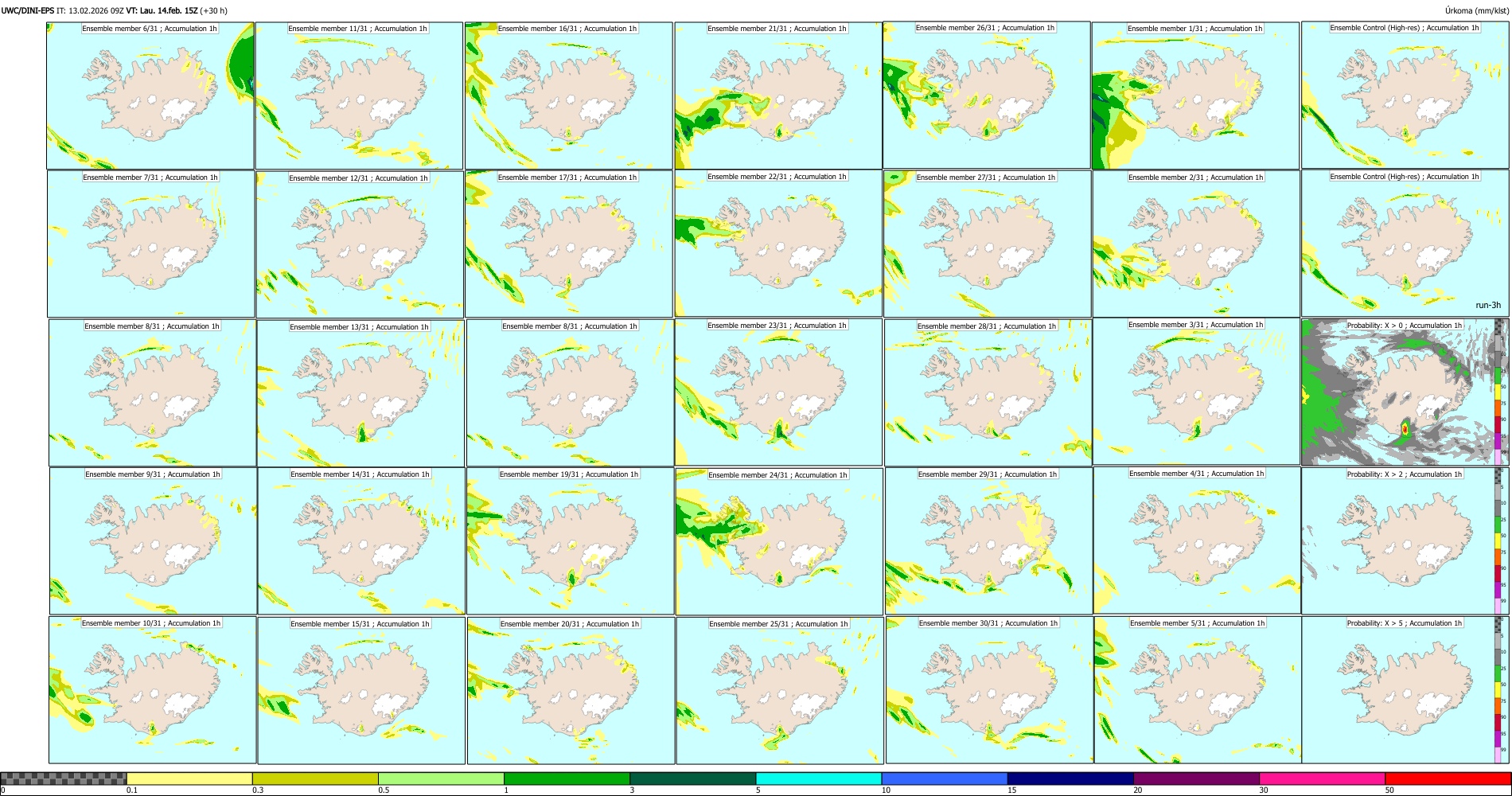This screenshot has width=1512, height=796.
Task: Open the Ensemble member 3/31 map
Action: [1196, 392]
